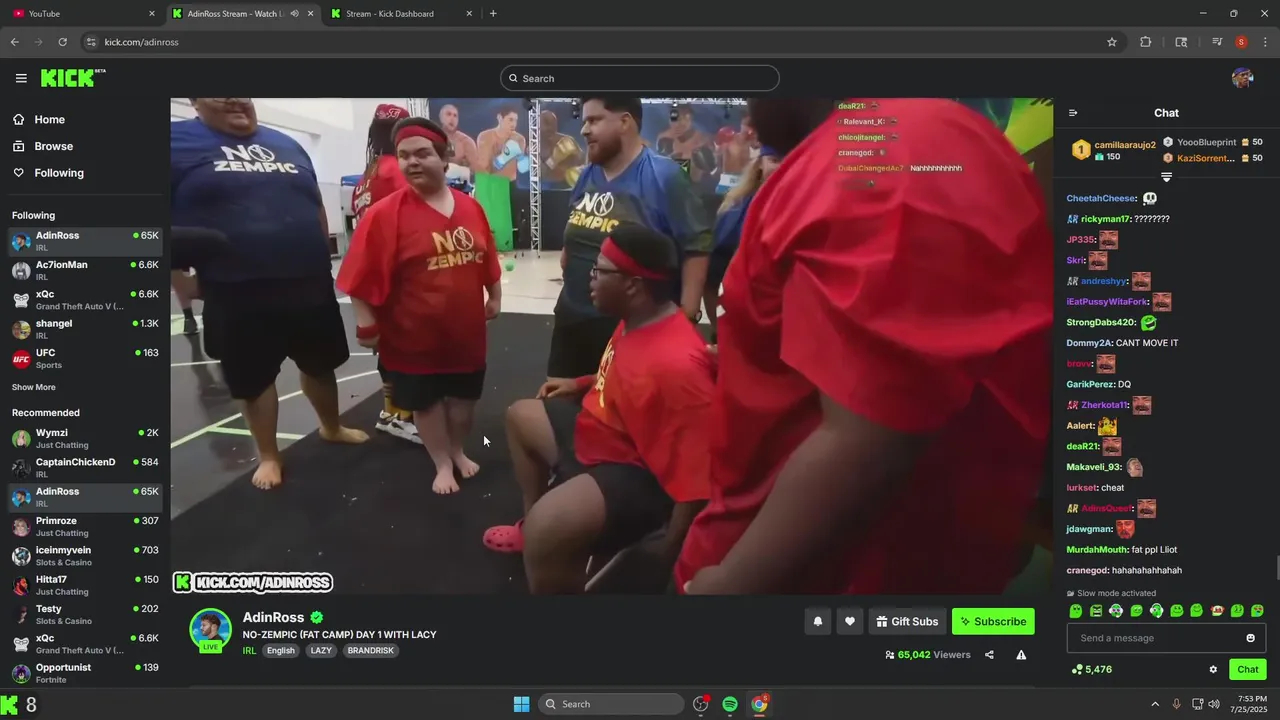Screen dimensions: 1280x720
Task: Mute the AdinRoss Stream tab audio
Action: pos(294,13)
